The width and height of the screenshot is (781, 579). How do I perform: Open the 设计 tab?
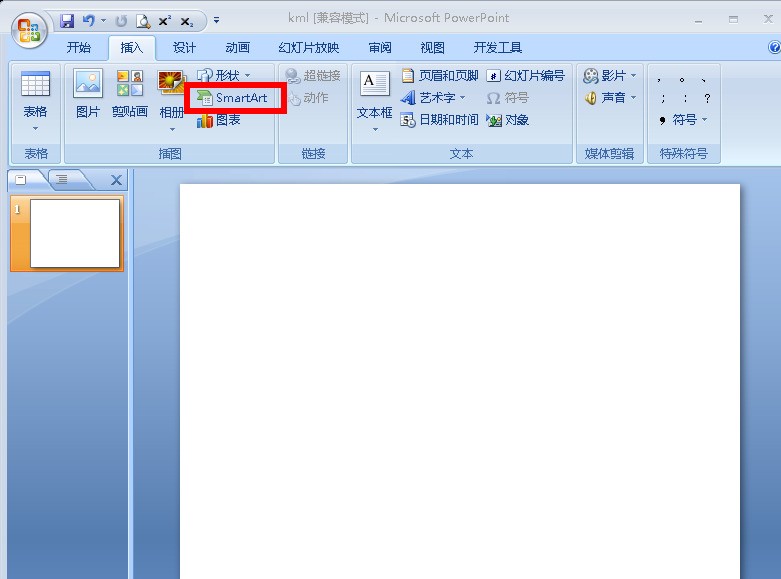click(x=184, y=48)
